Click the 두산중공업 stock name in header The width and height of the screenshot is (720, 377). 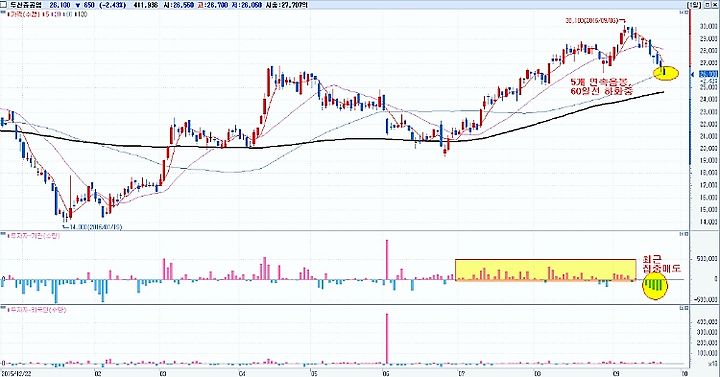click(x=27, y=5)
